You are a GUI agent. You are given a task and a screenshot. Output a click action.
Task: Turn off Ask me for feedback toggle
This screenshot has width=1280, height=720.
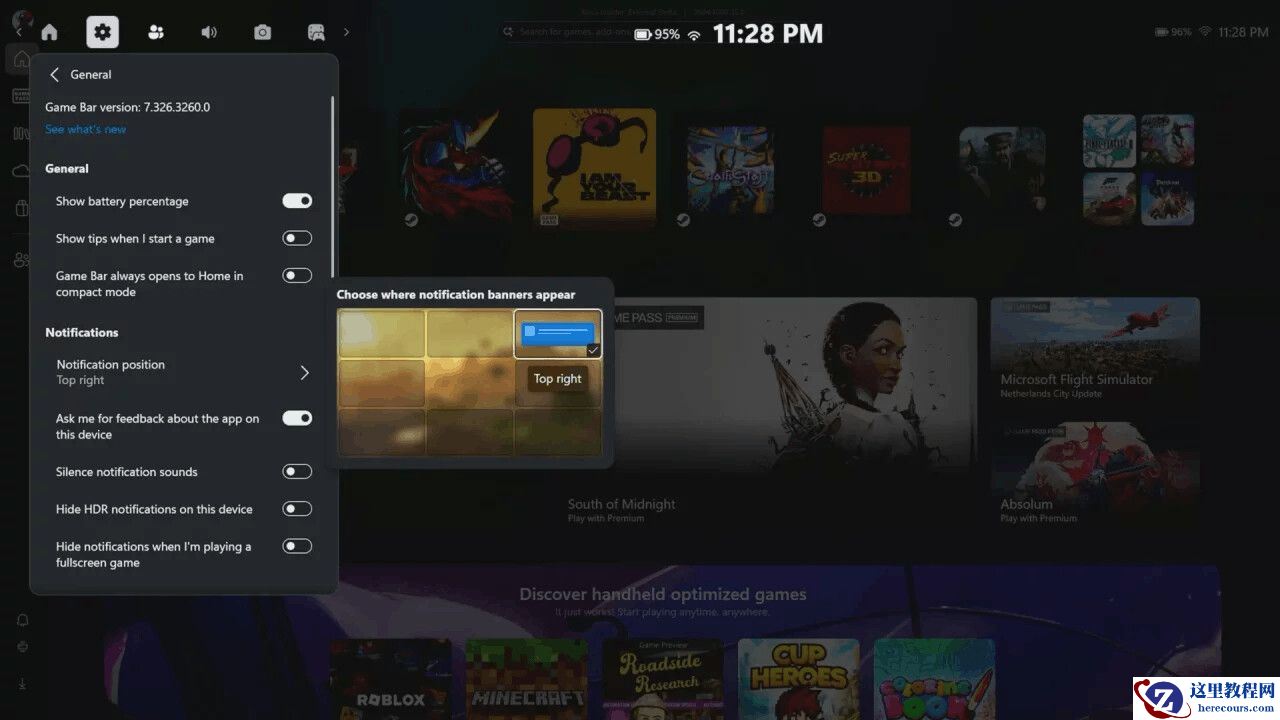click(x=297, y=418)
